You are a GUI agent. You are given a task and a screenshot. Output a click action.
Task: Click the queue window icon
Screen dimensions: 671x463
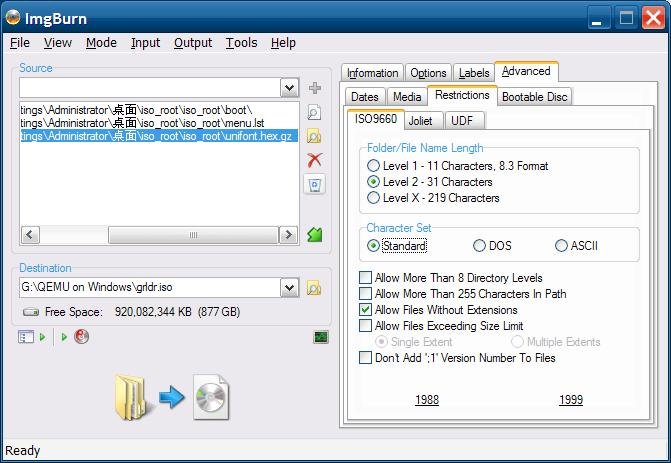[x=26, y=337]
